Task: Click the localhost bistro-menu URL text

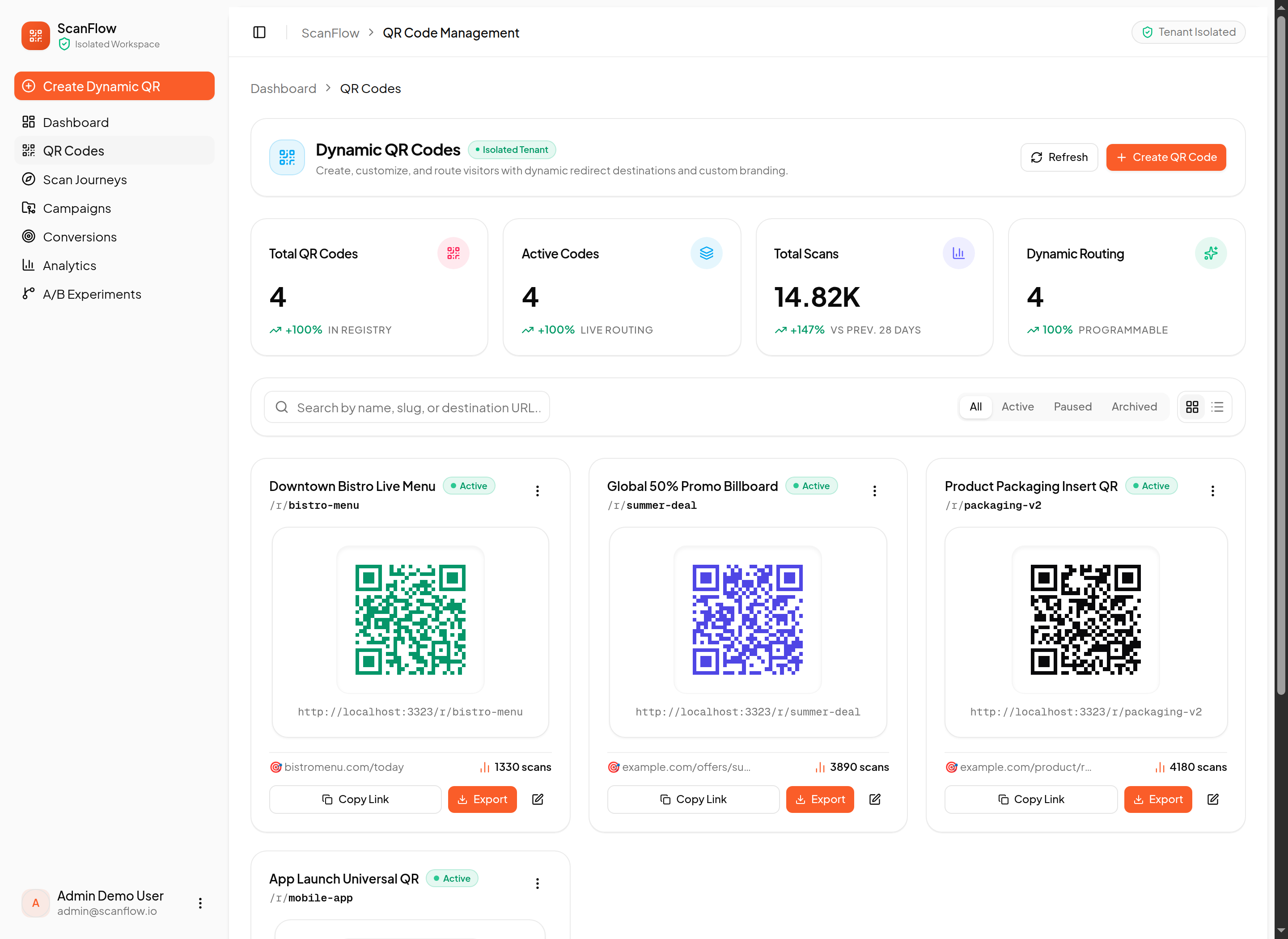Action: pyautogui.click(x=411, y=712)
